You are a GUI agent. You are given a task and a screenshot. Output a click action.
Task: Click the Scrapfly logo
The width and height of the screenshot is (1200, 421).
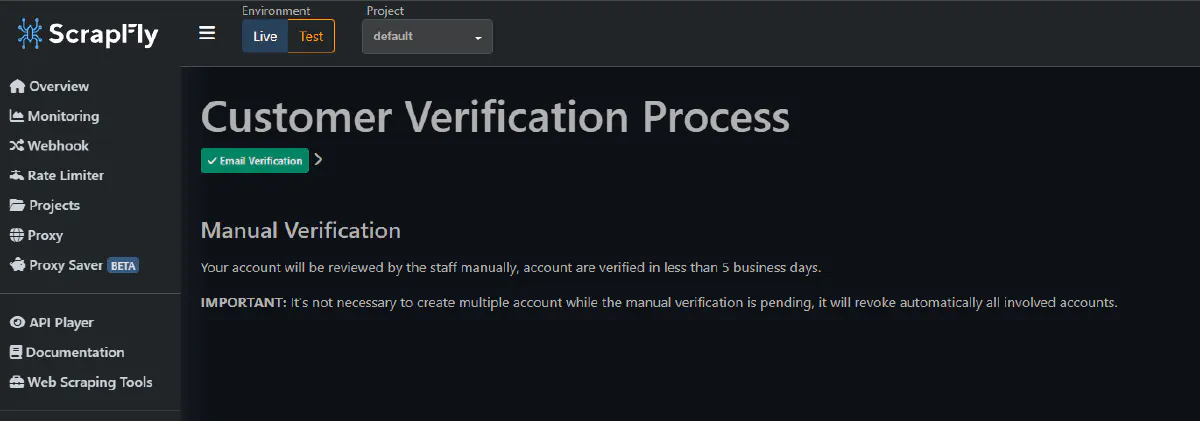point(88,34)
